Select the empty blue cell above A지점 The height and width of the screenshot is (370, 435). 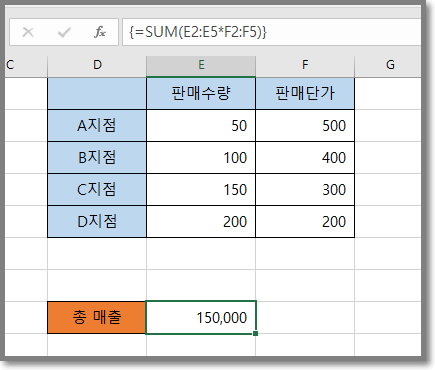click(97, 93)
